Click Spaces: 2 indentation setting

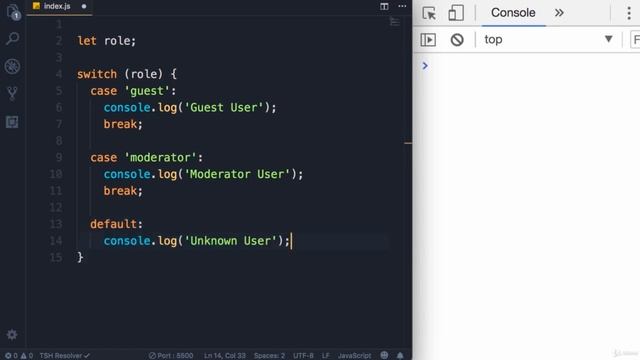(269, 356)
